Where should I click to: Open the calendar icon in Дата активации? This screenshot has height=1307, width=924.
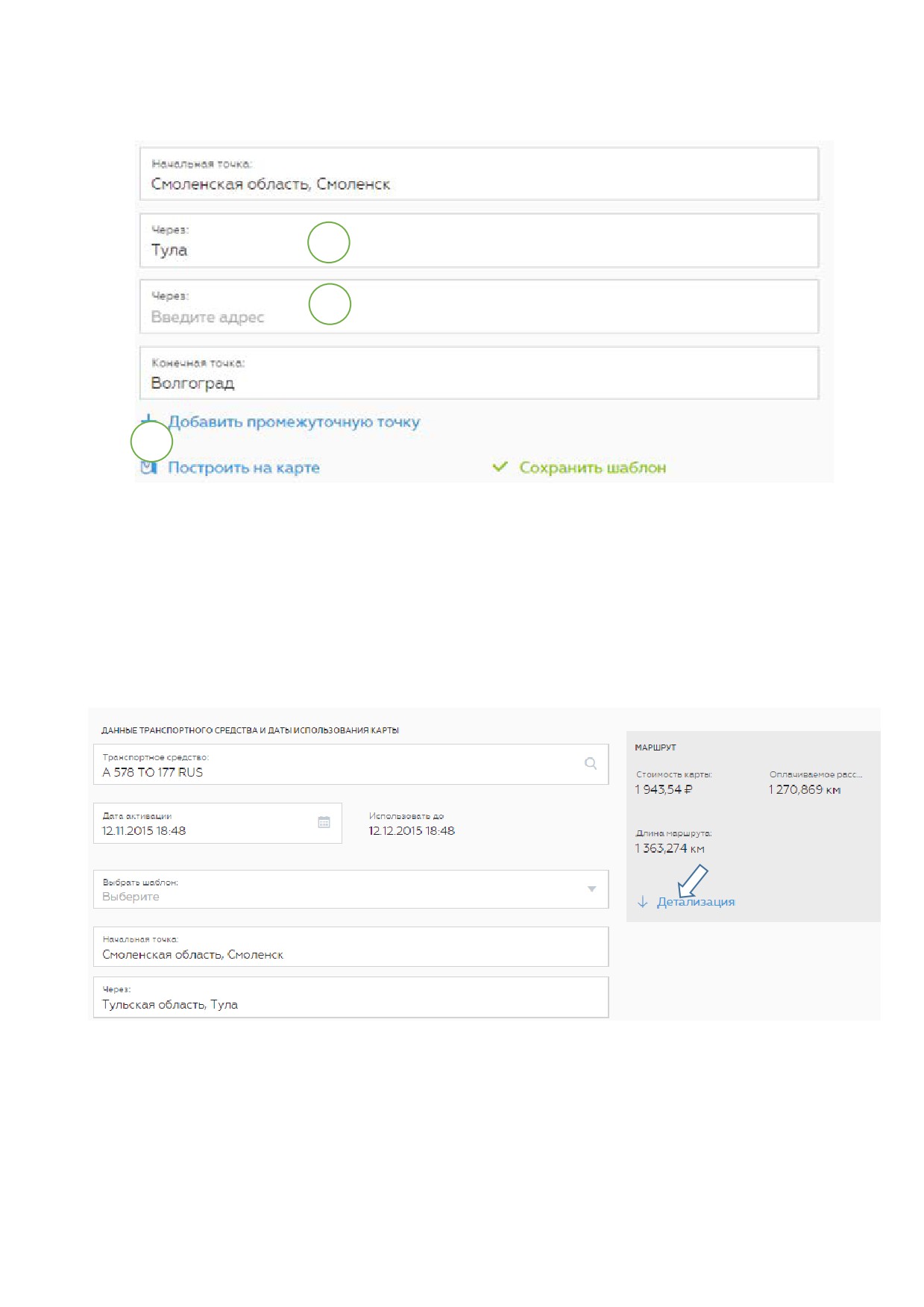(324, 822)
